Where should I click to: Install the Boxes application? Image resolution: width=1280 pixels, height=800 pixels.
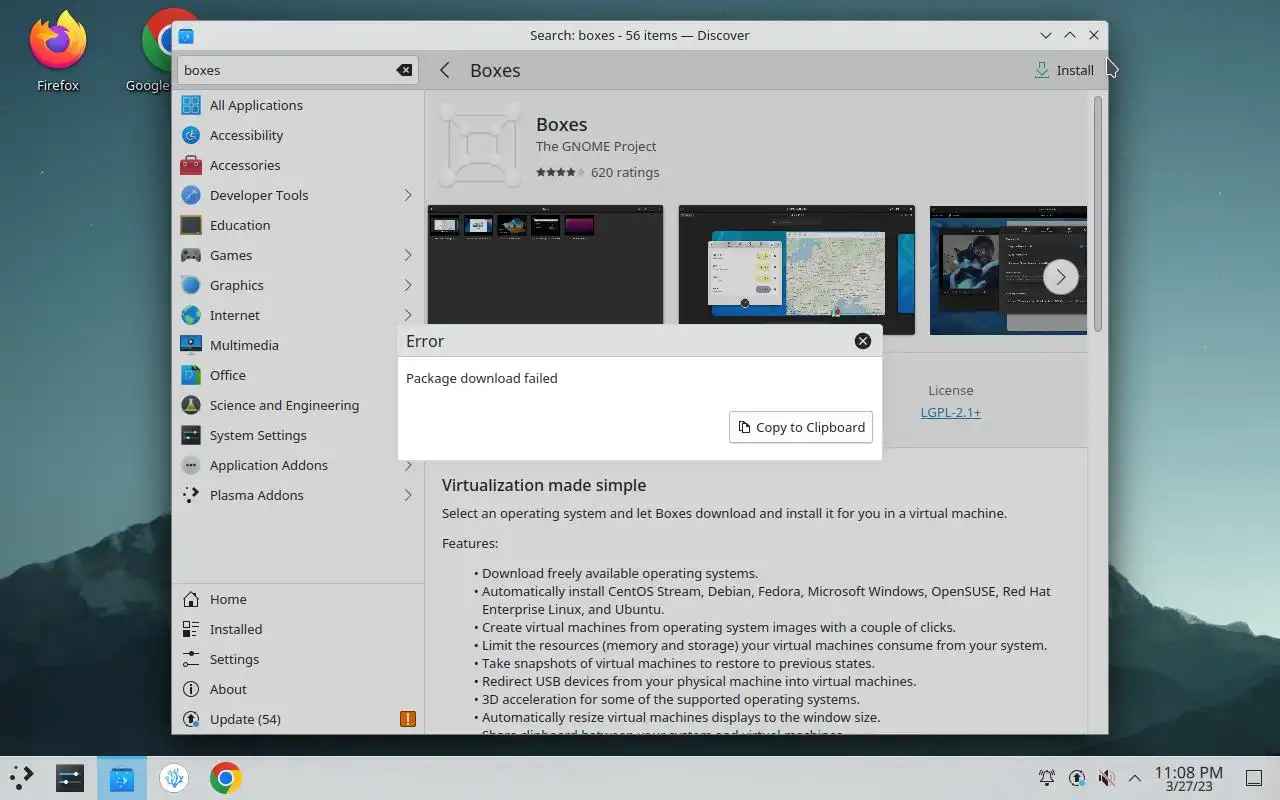[x=1064, y=70]
